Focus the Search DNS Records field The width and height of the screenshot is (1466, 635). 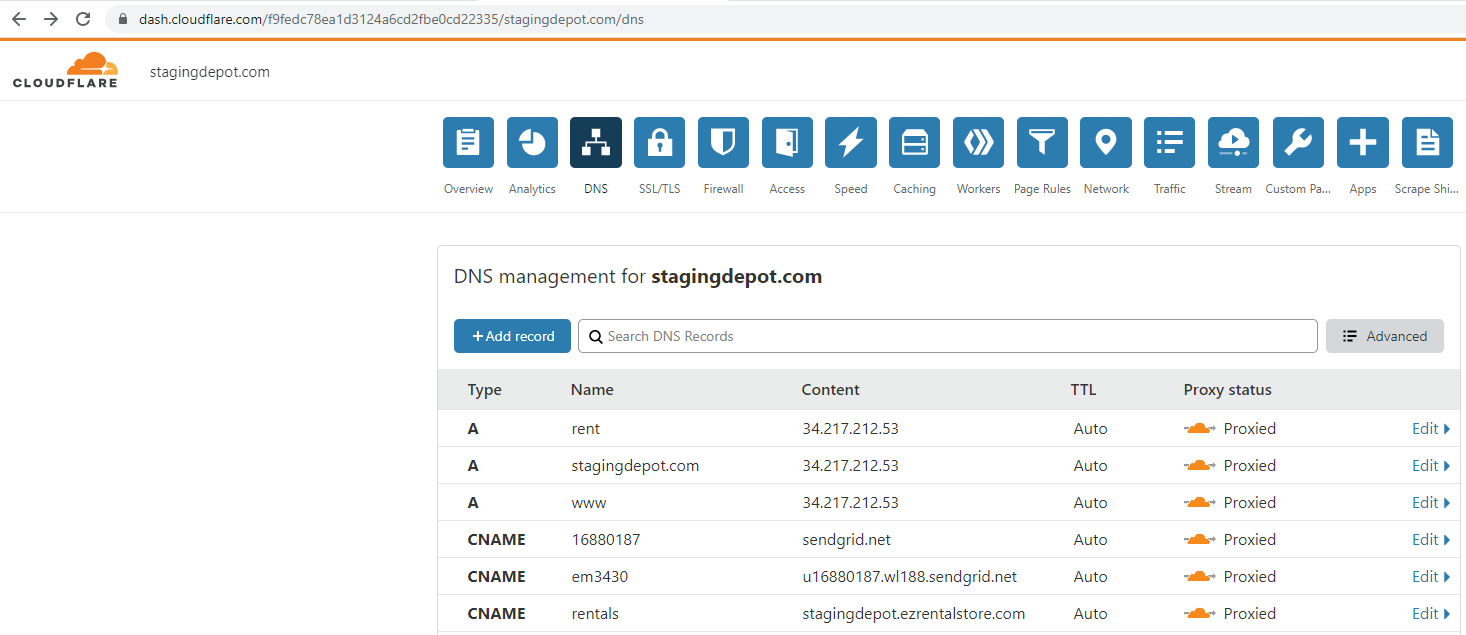(x=947, y=336)
